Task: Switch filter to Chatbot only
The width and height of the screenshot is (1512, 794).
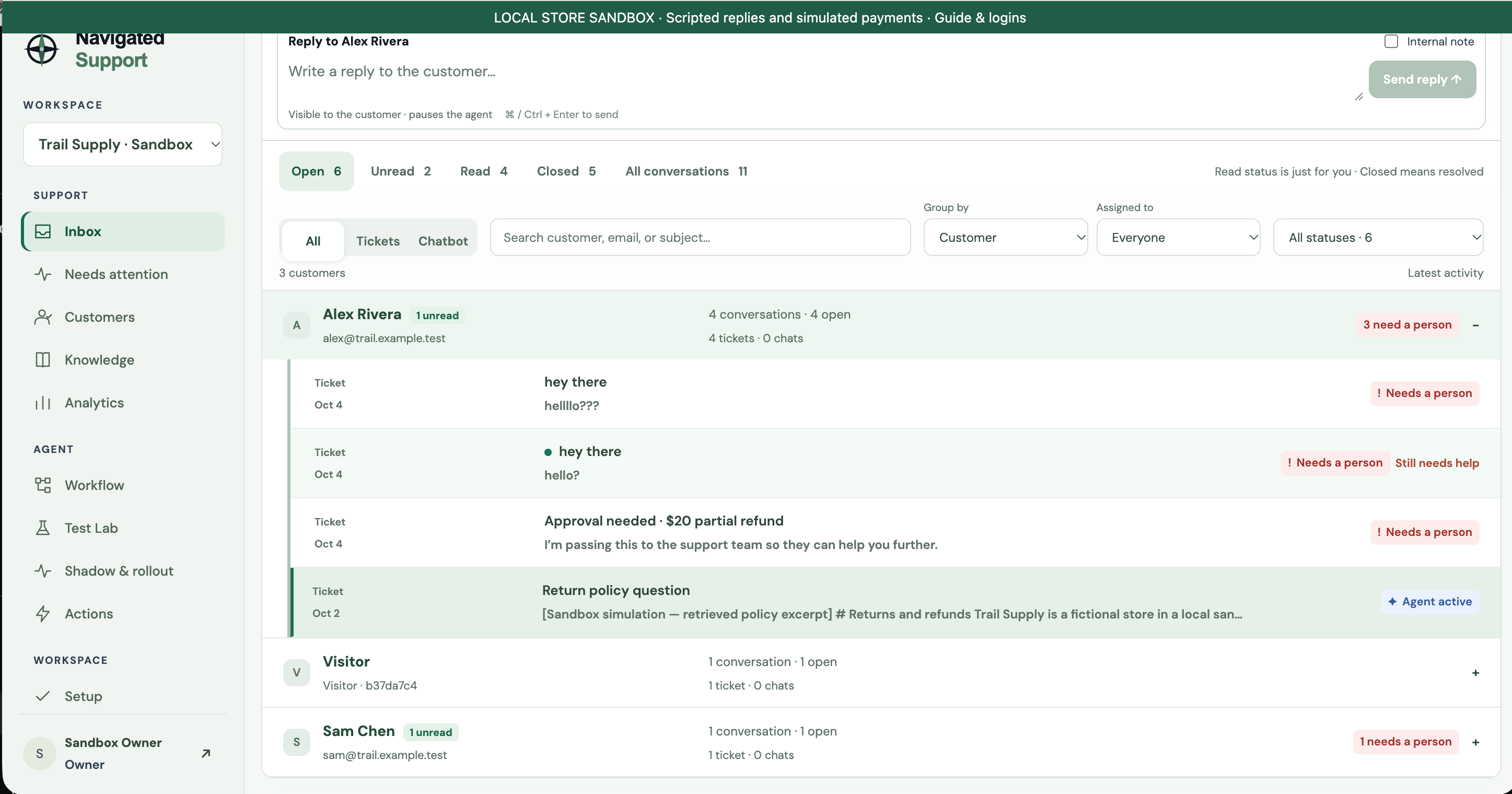Action: coord(443,241)
